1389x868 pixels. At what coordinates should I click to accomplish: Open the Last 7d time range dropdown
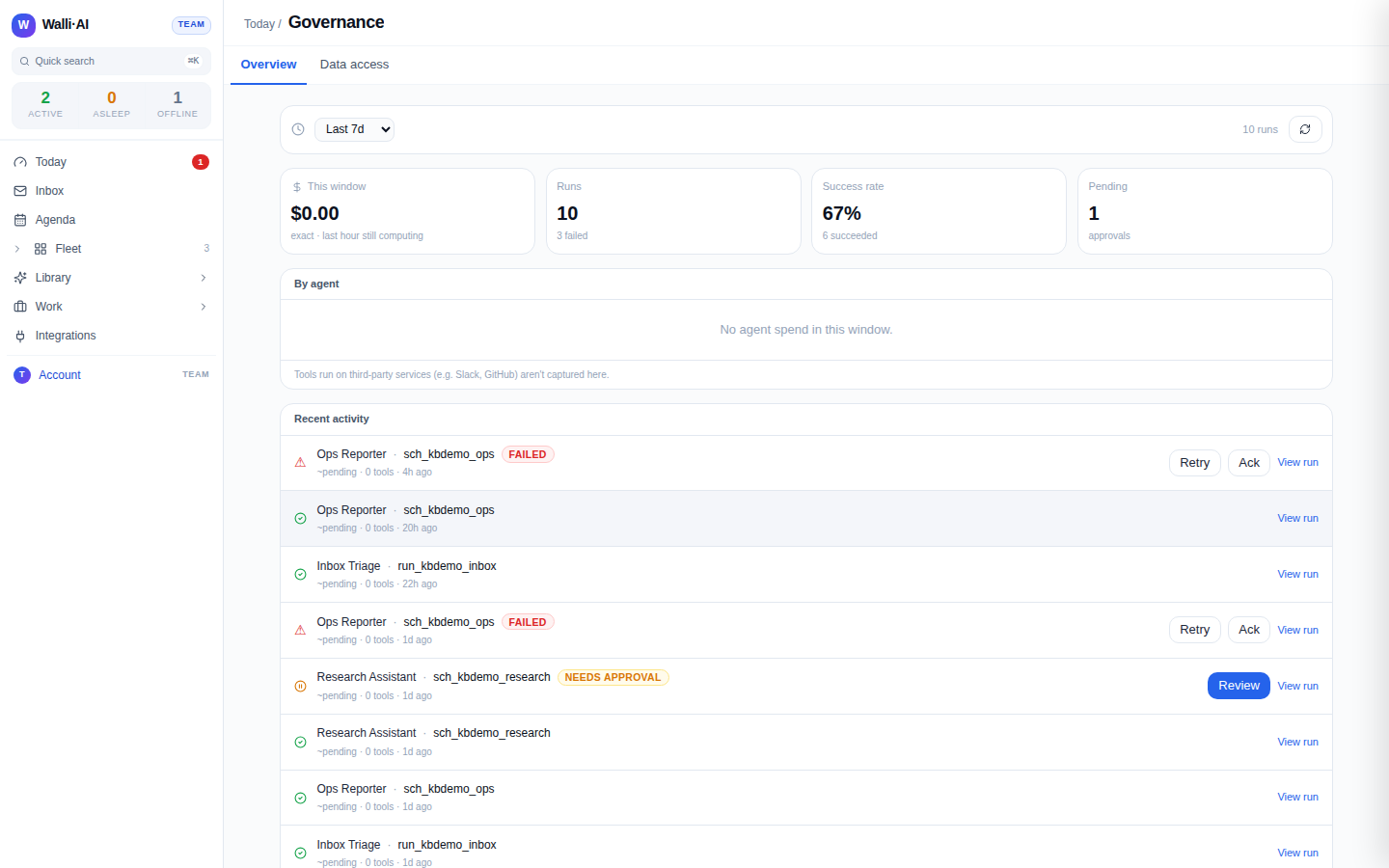(x=354, y=129)
